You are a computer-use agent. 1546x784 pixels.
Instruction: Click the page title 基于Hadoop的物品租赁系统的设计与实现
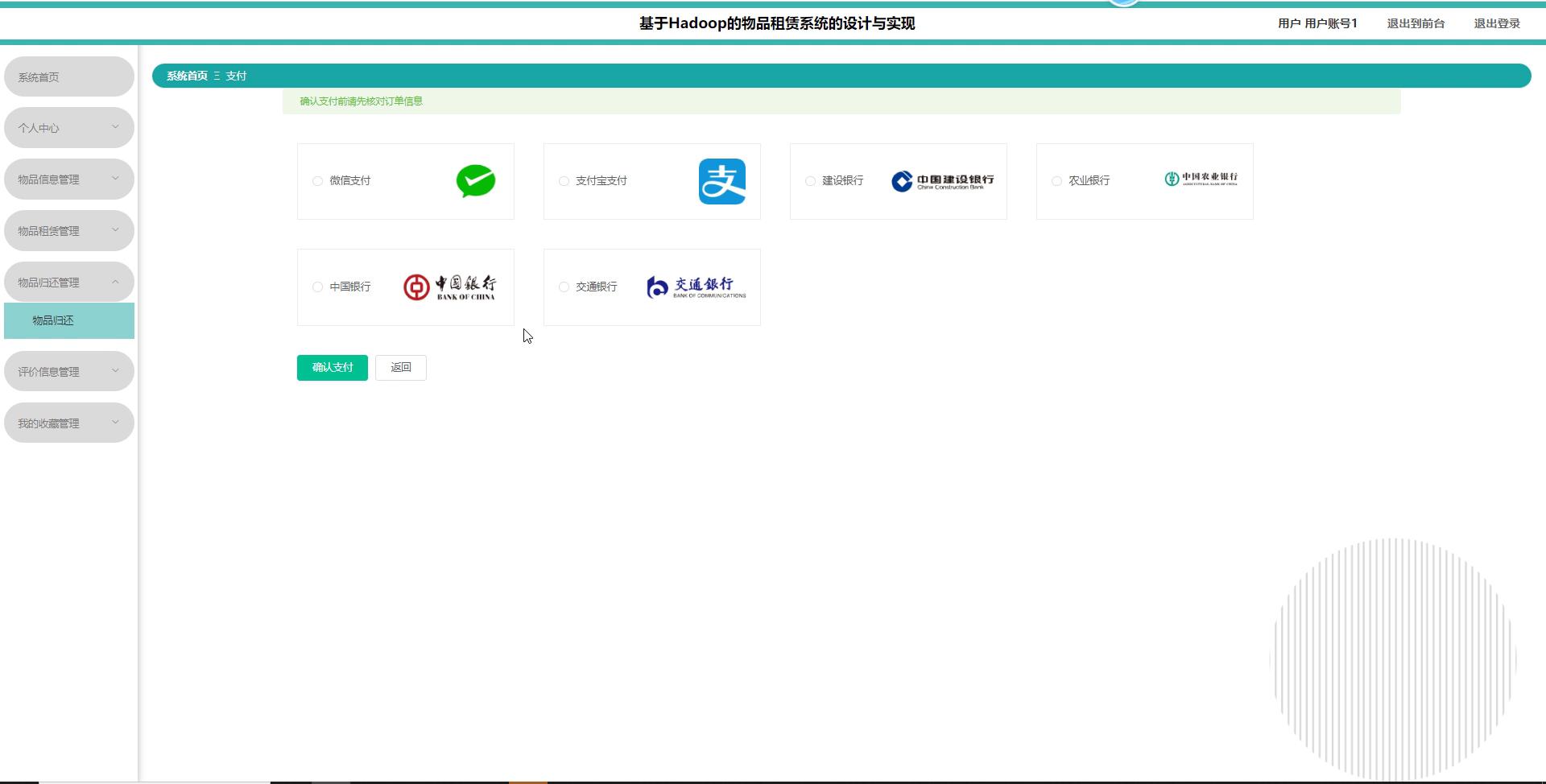pyautogui.click(x=777, y=23)
